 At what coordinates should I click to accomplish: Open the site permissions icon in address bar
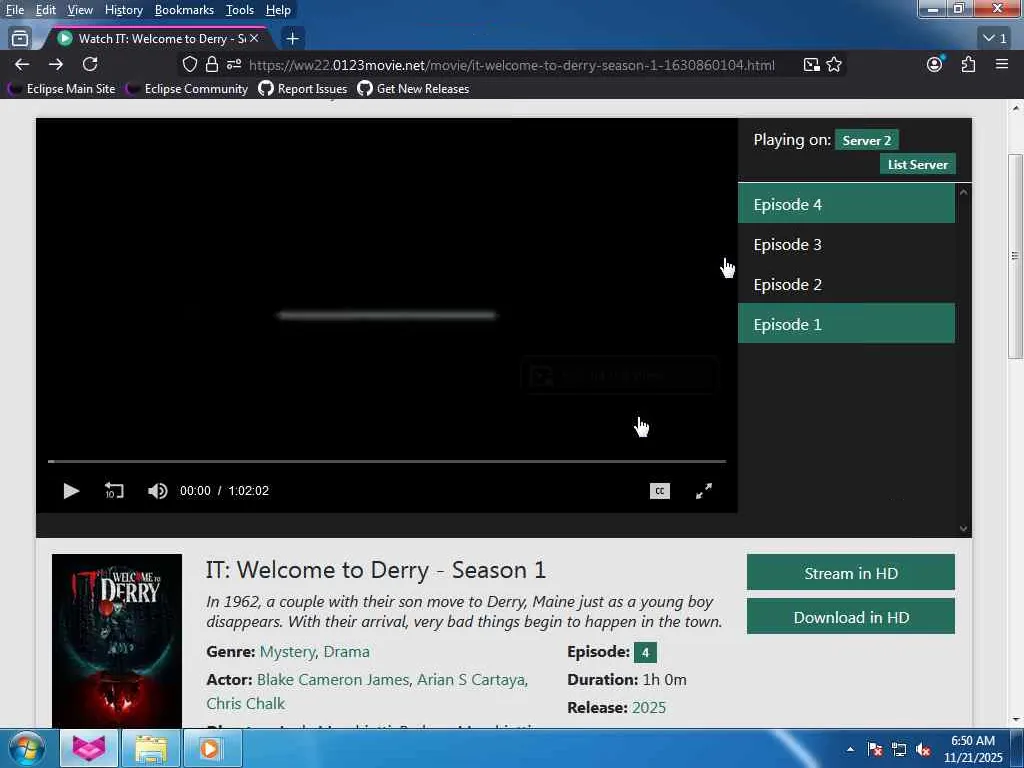(234, 64)
